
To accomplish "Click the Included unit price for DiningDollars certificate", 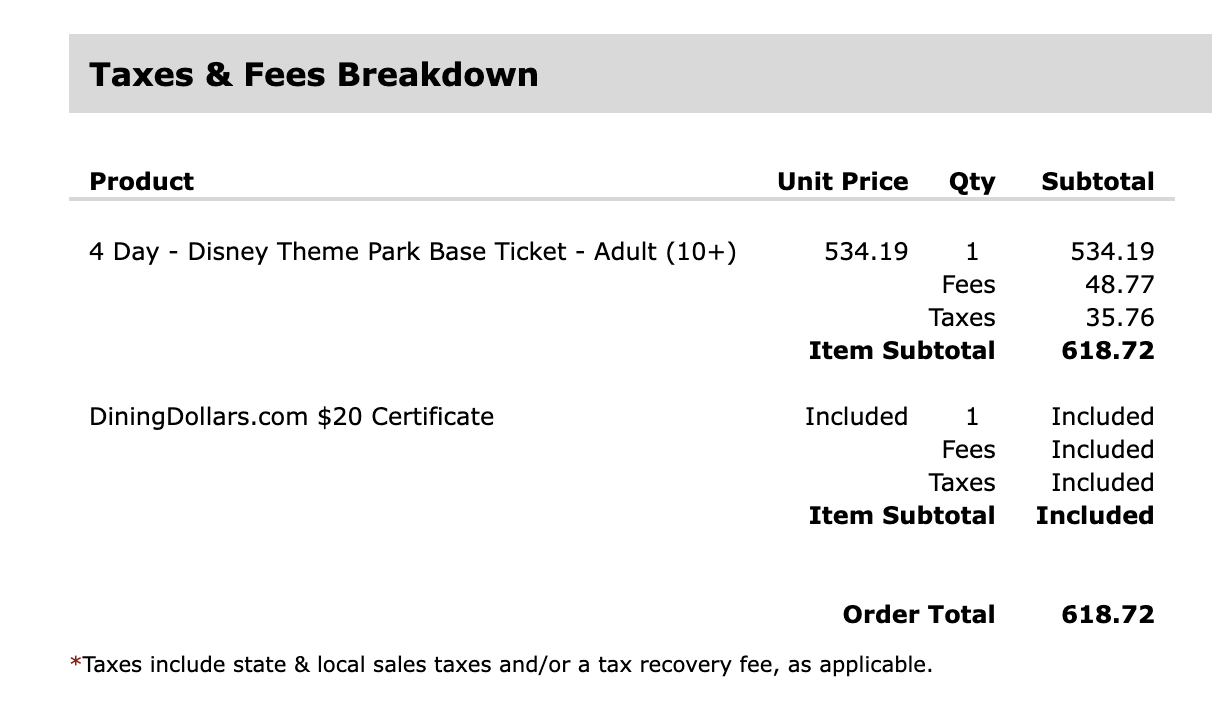I will coord(856,416).
